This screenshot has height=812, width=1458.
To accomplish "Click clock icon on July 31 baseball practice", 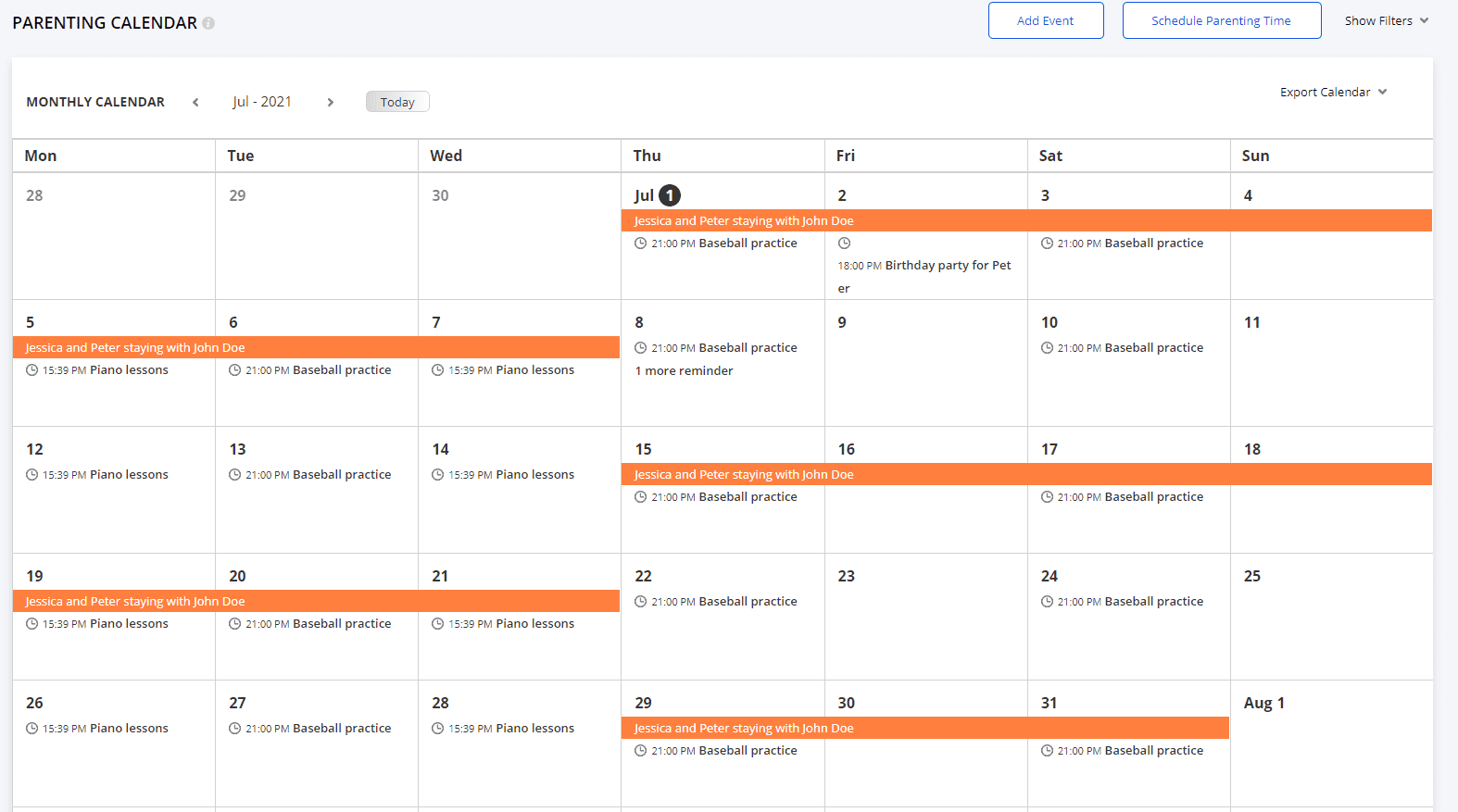I will 1047,751.
